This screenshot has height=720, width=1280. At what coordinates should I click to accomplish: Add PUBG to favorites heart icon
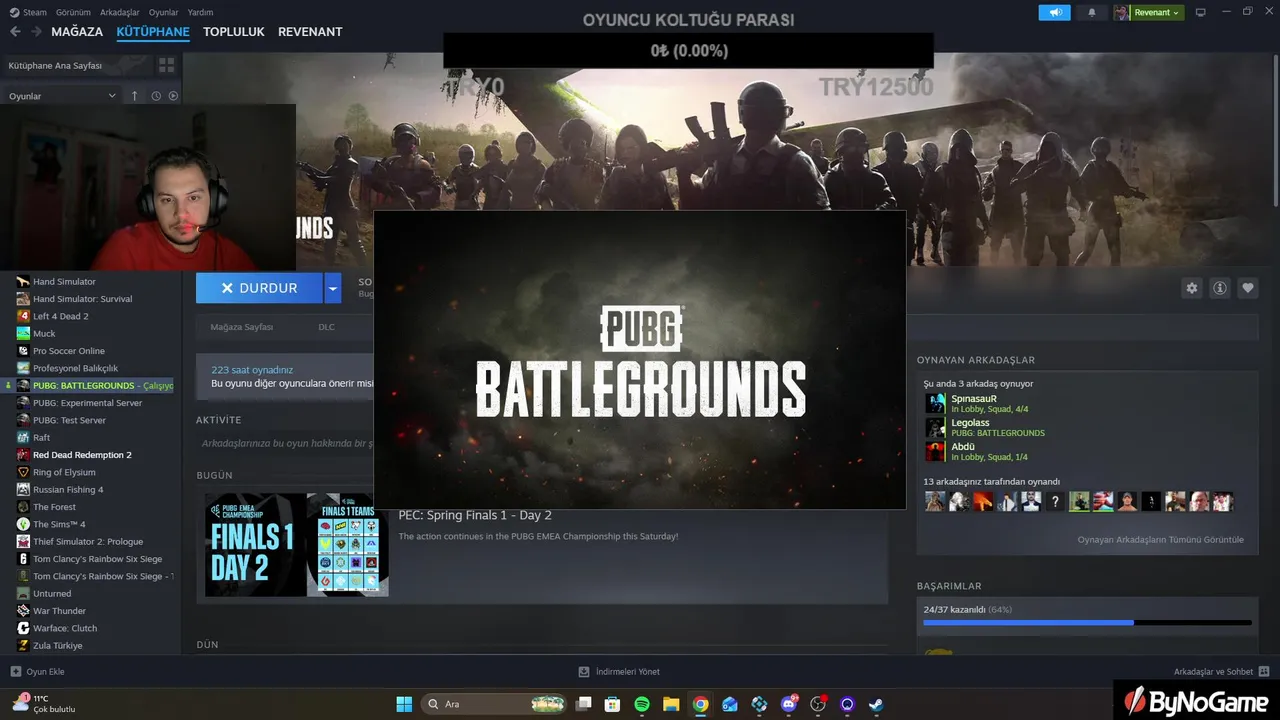click(1248, 288)
